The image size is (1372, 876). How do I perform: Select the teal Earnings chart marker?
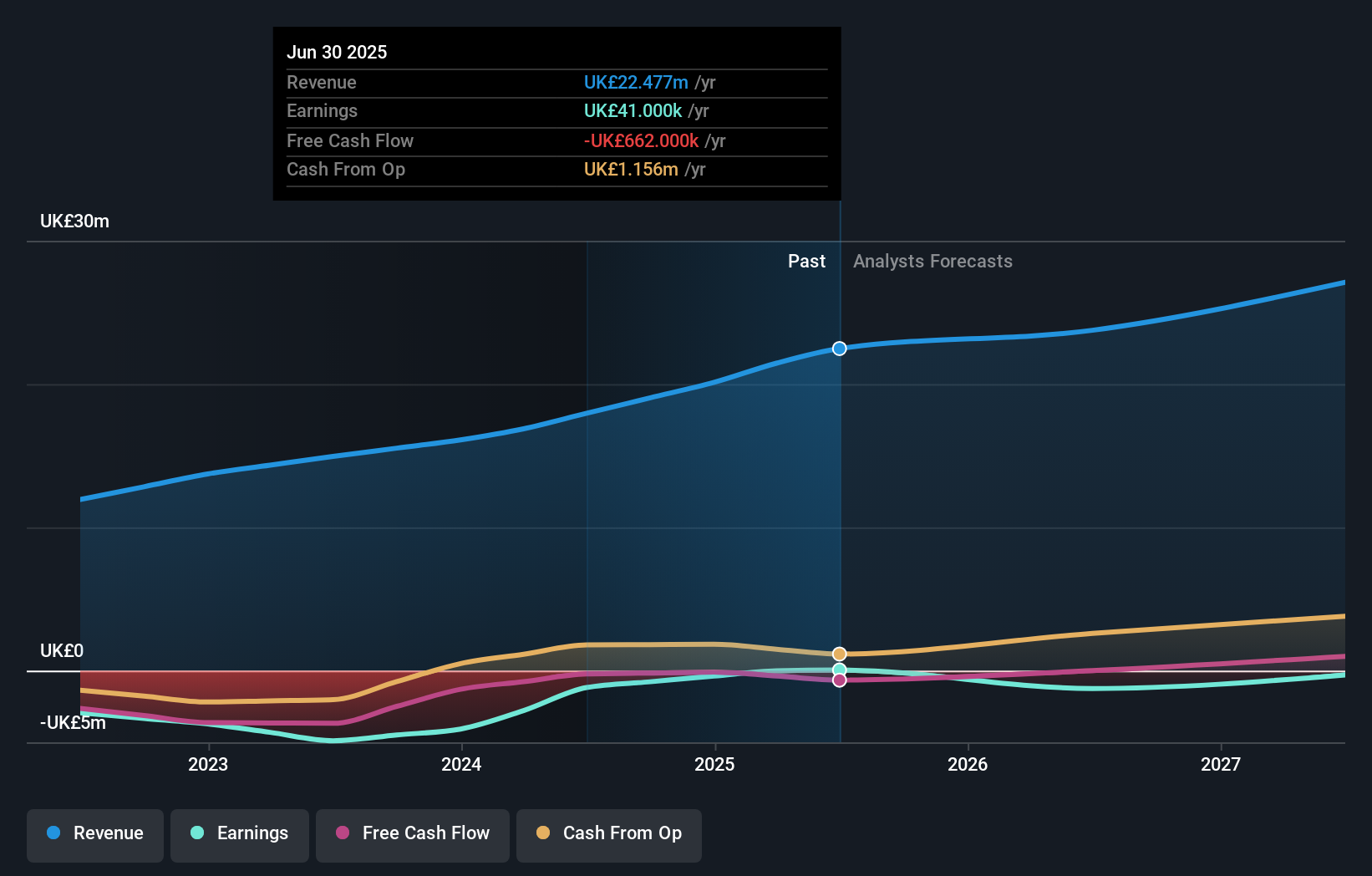point(839,670)
